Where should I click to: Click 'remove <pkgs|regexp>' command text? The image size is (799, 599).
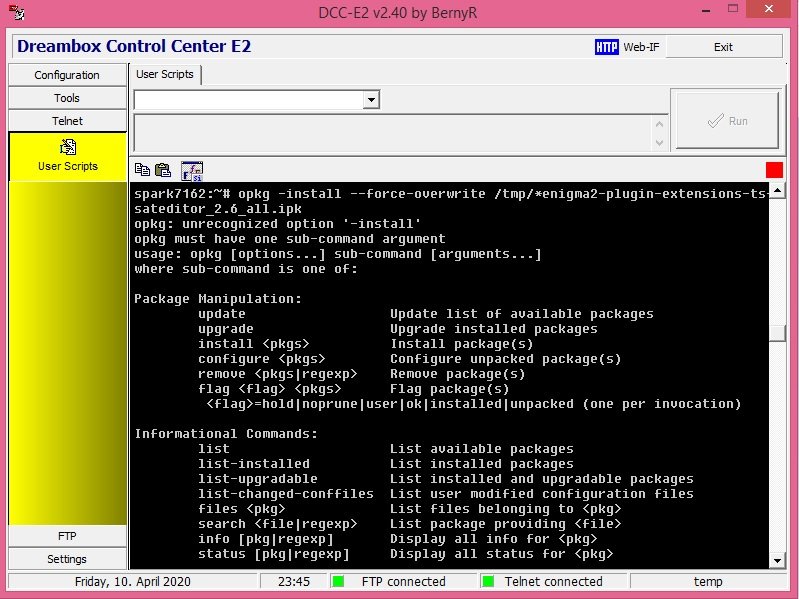(x=278, y=374)
